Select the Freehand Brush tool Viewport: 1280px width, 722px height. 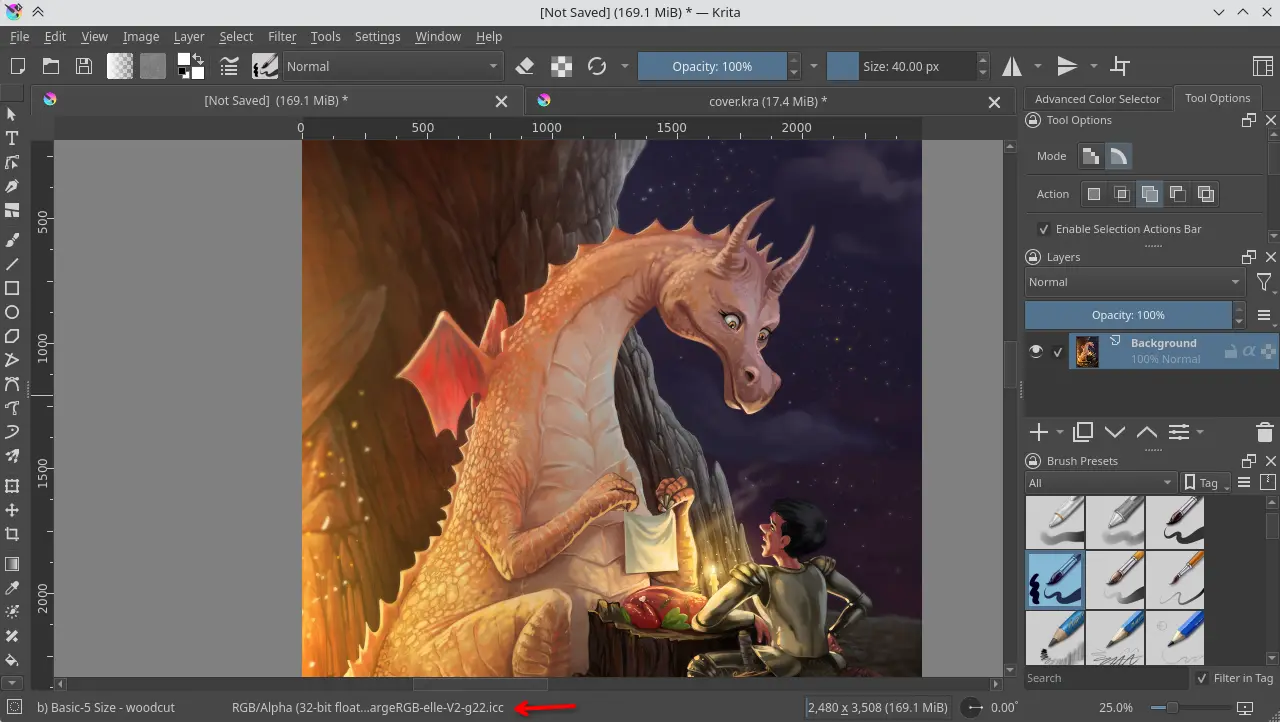pyautogui.click(x=12, y=240)
